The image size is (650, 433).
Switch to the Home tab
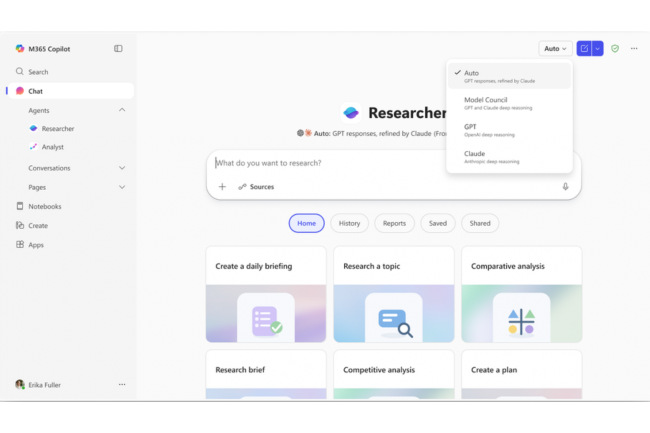(x=306, y=223)
